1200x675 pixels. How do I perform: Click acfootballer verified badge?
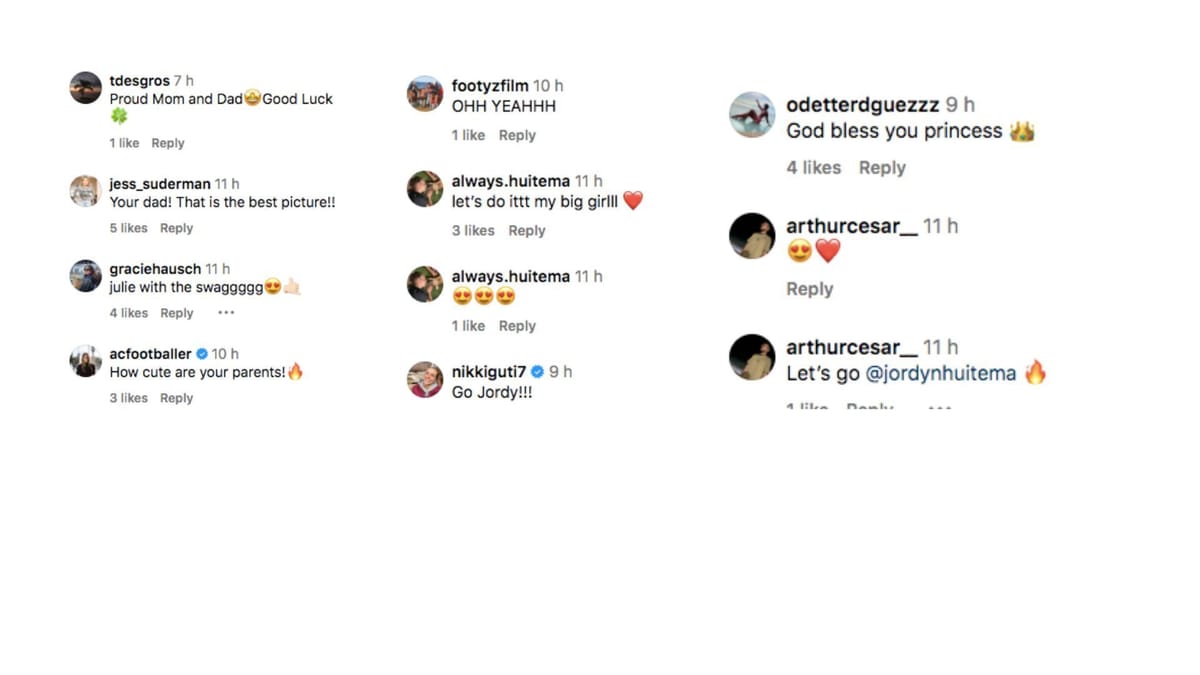pyautogui.click(x=201, y=354)
